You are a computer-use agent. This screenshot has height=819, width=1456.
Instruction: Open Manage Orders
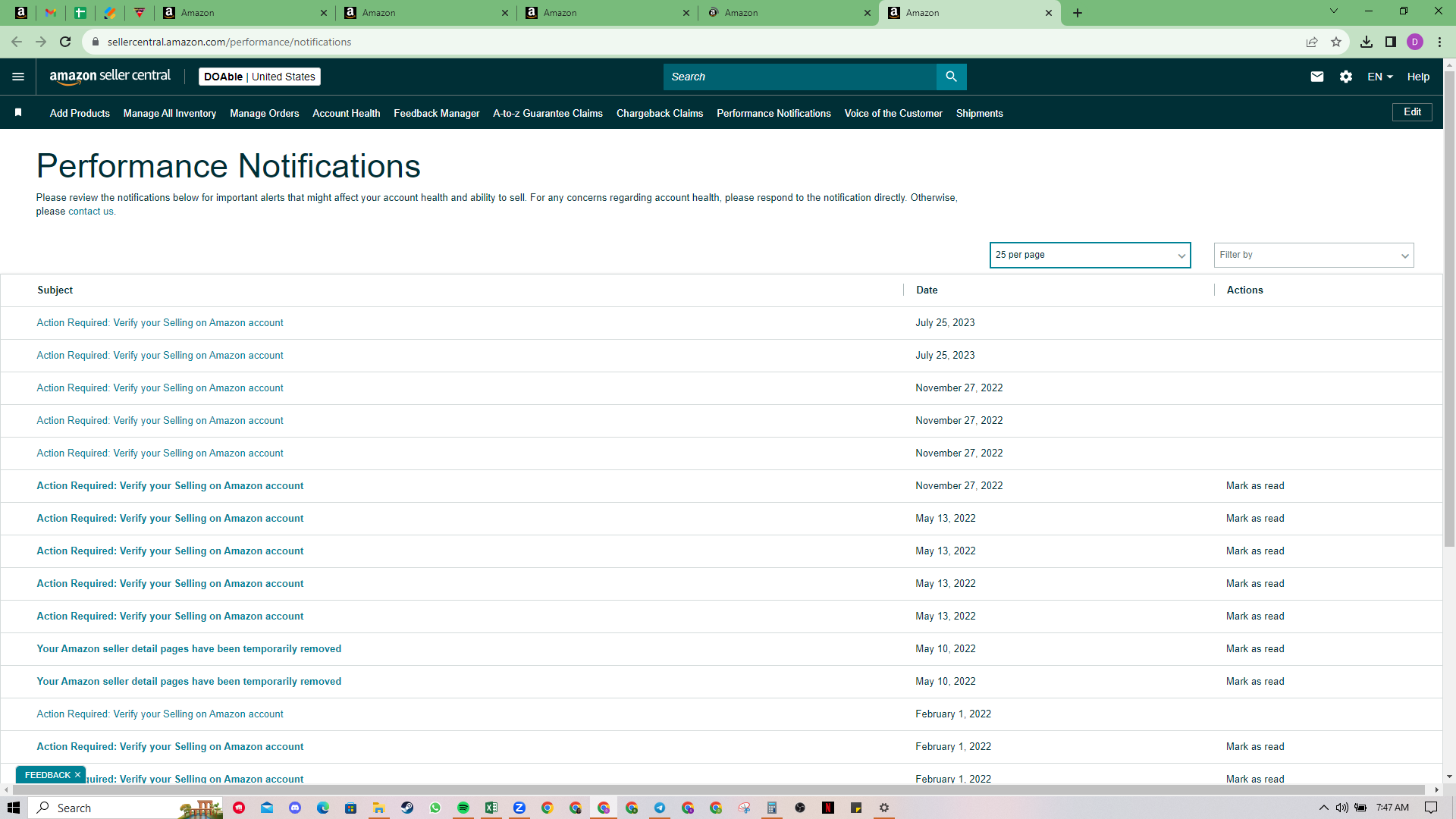[x=265, y=113]
